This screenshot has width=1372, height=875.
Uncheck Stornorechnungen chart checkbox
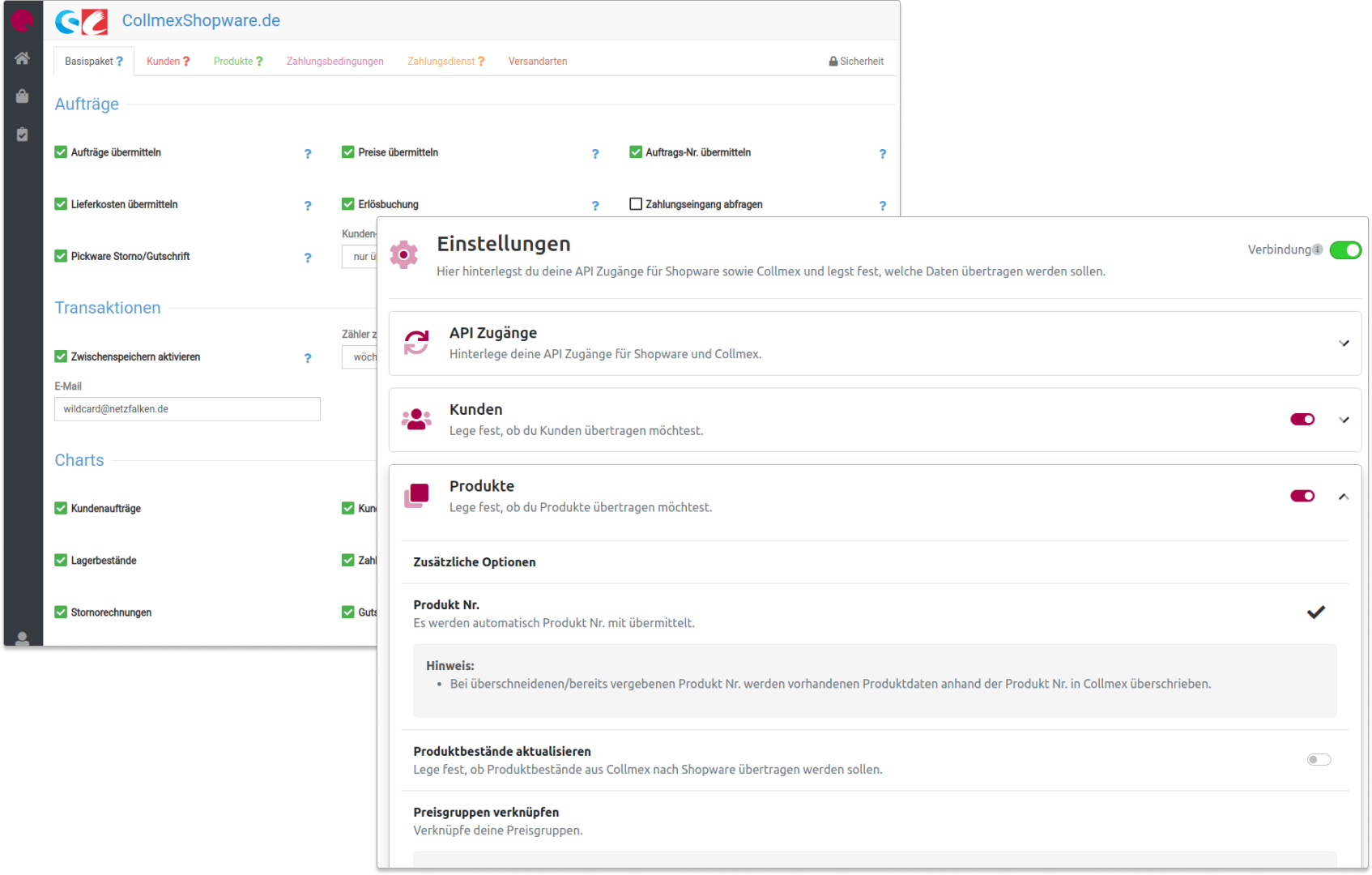tap(61, 612)
